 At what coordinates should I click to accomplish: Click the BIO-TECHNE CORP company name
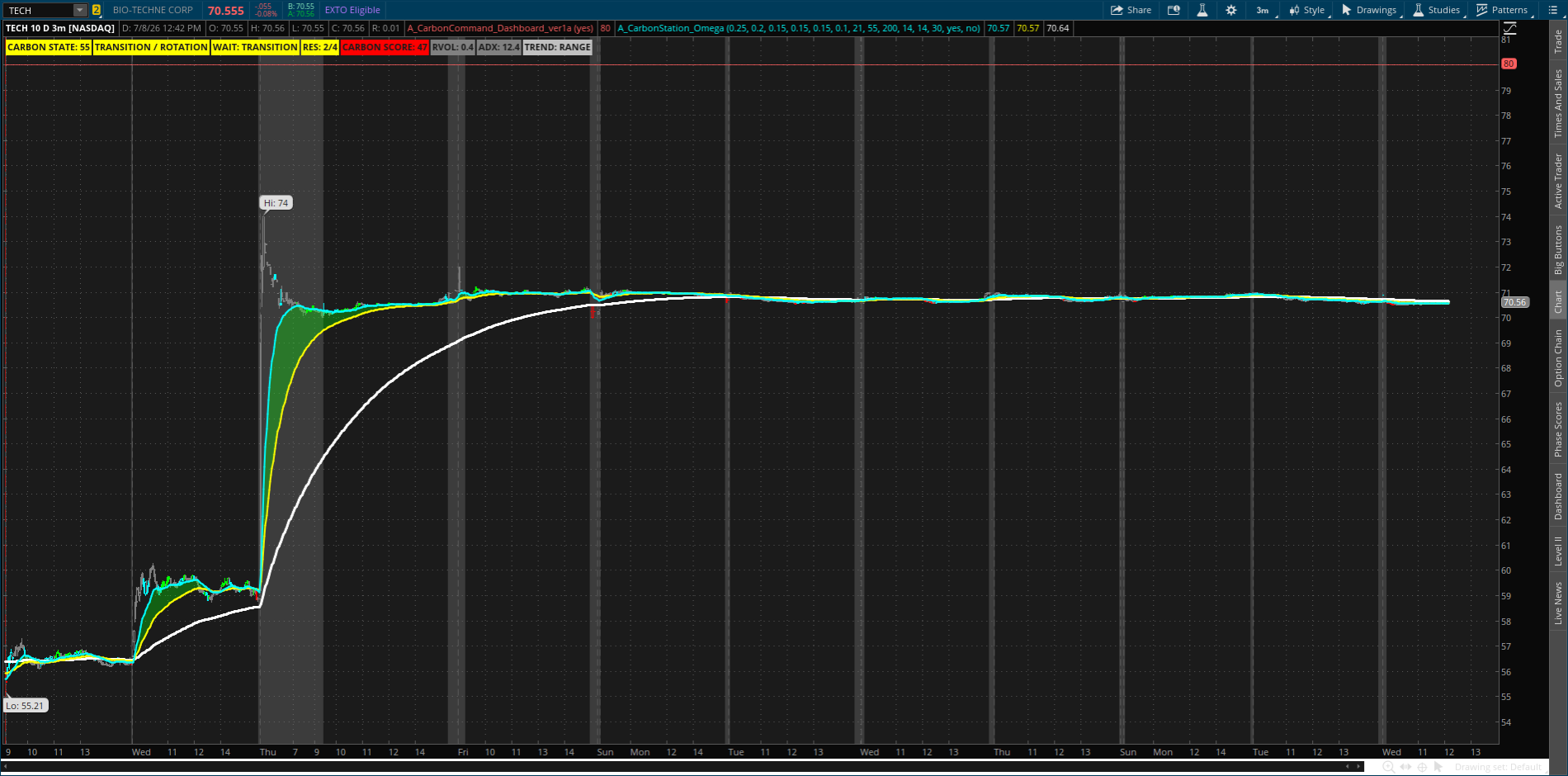point(153,10)
